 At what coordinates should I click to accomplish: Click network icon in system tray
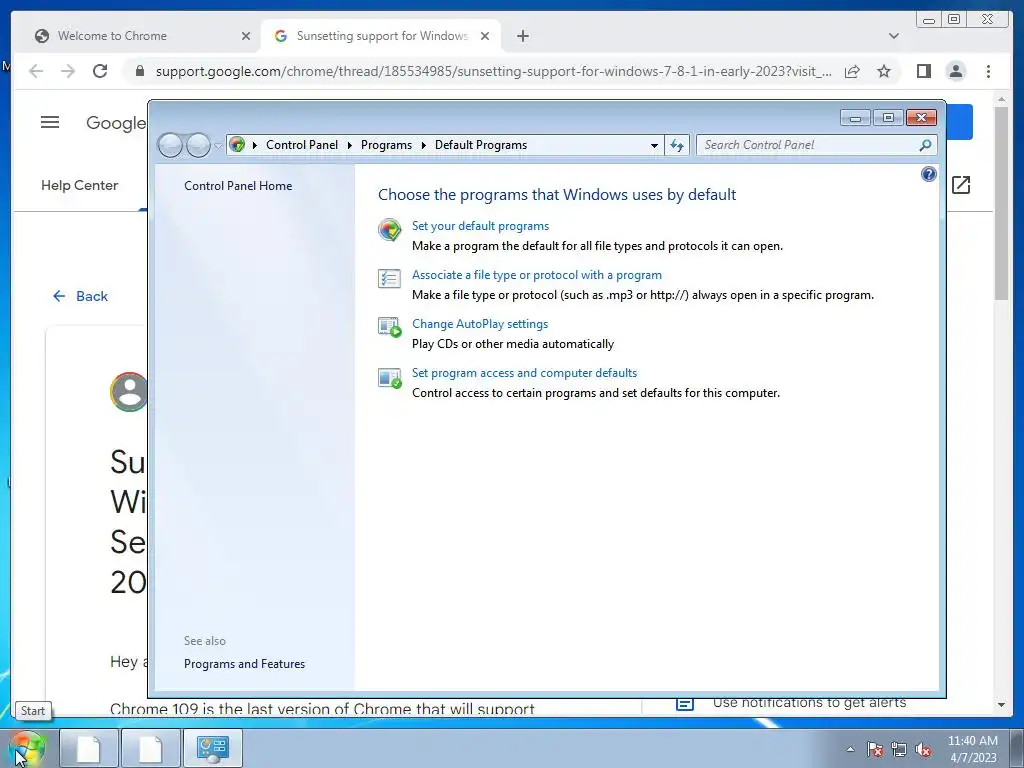(x=899, y=749)
